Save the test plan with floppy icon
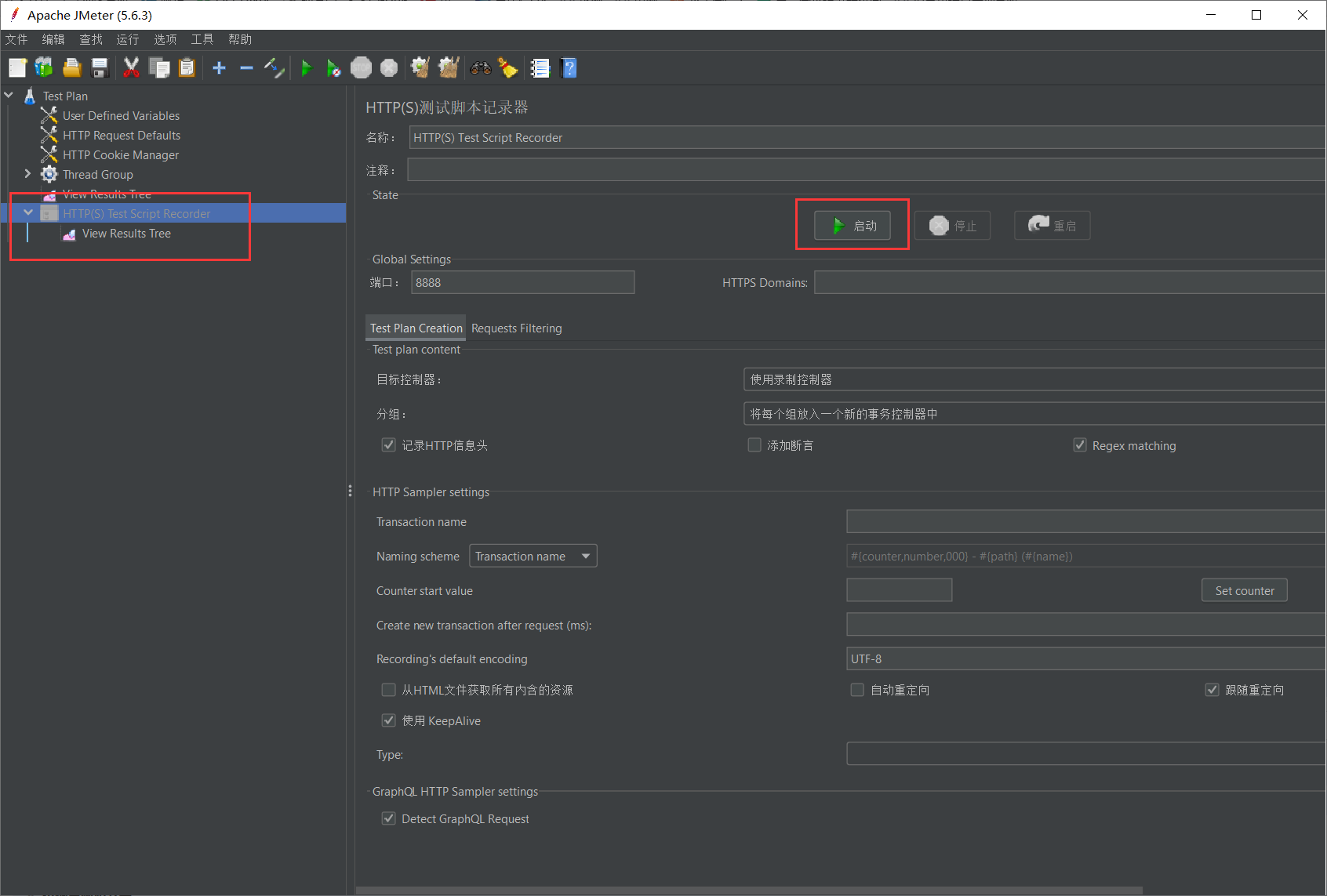The height and width of the screenshot is (896, 1327). (x=100, y=68)
